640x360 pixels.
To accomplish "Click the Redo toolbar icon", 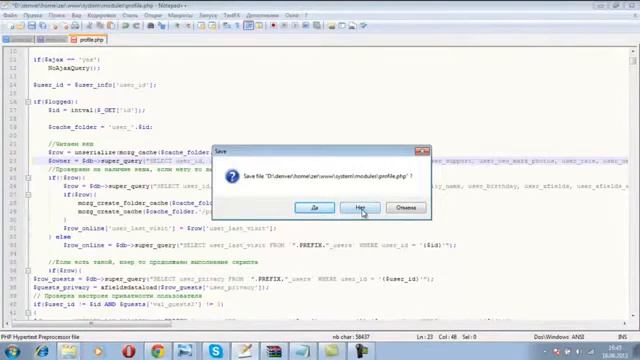I will tap(136, 26).
